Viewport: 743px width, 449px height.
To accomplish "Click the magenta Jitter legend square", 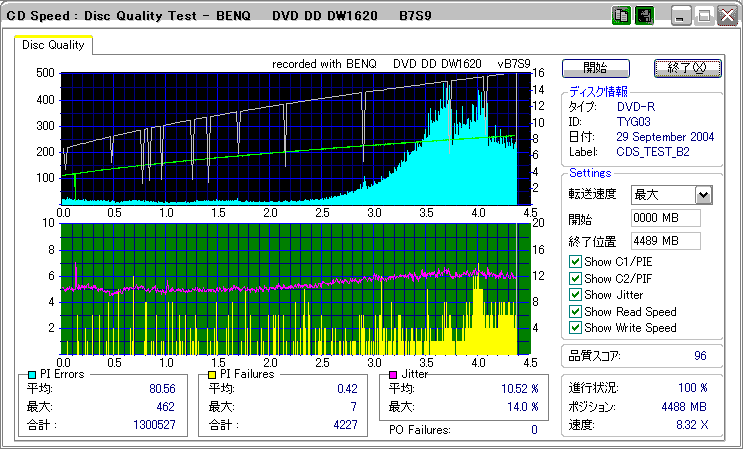I will point(393,374).
